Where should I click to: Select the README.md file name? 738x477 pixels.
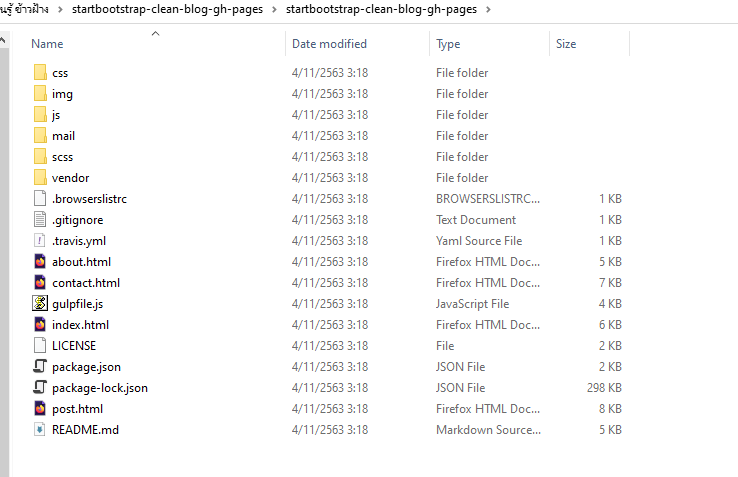pyautogui.click(x=85, y=430)
